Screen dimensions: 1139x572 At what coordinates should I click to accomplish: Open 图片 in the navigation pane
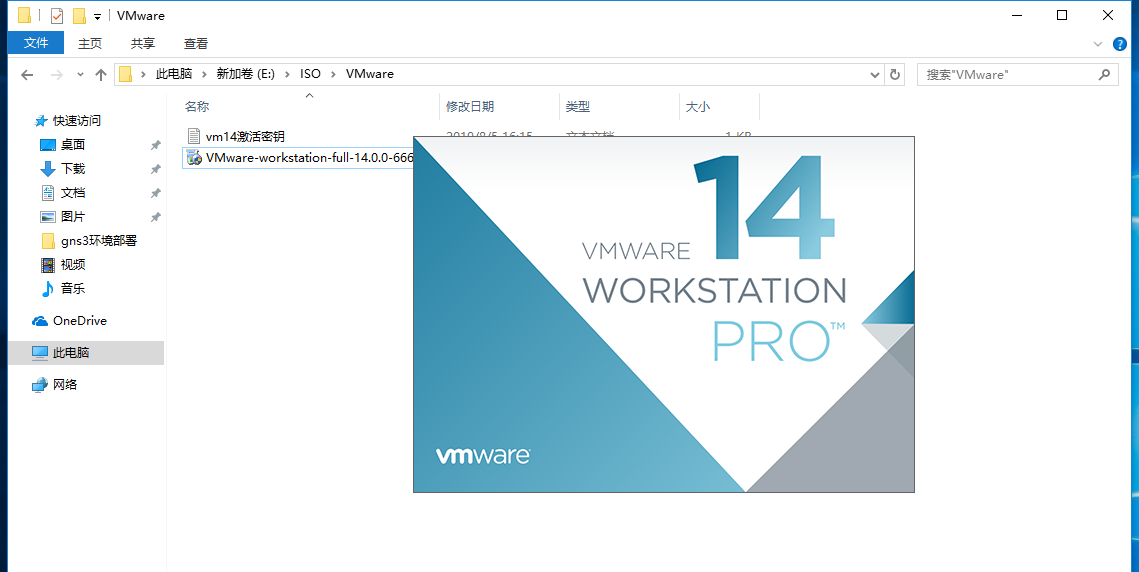[x=73, y=217]
